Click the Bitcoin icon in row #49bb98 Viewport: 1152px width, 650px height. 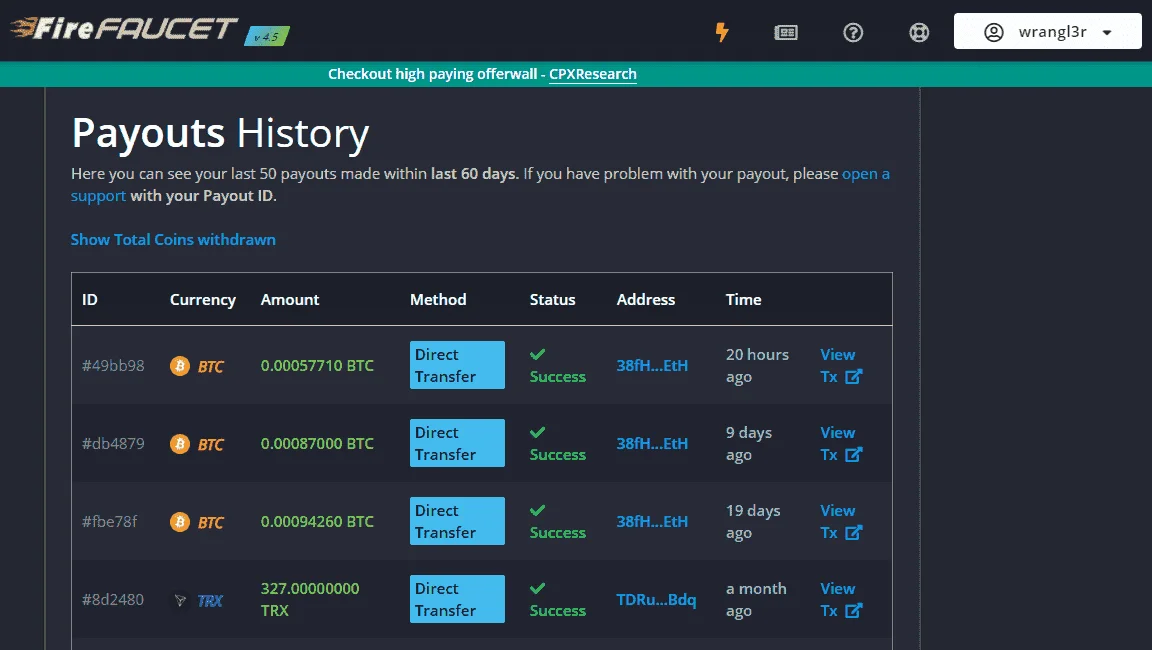180,366
